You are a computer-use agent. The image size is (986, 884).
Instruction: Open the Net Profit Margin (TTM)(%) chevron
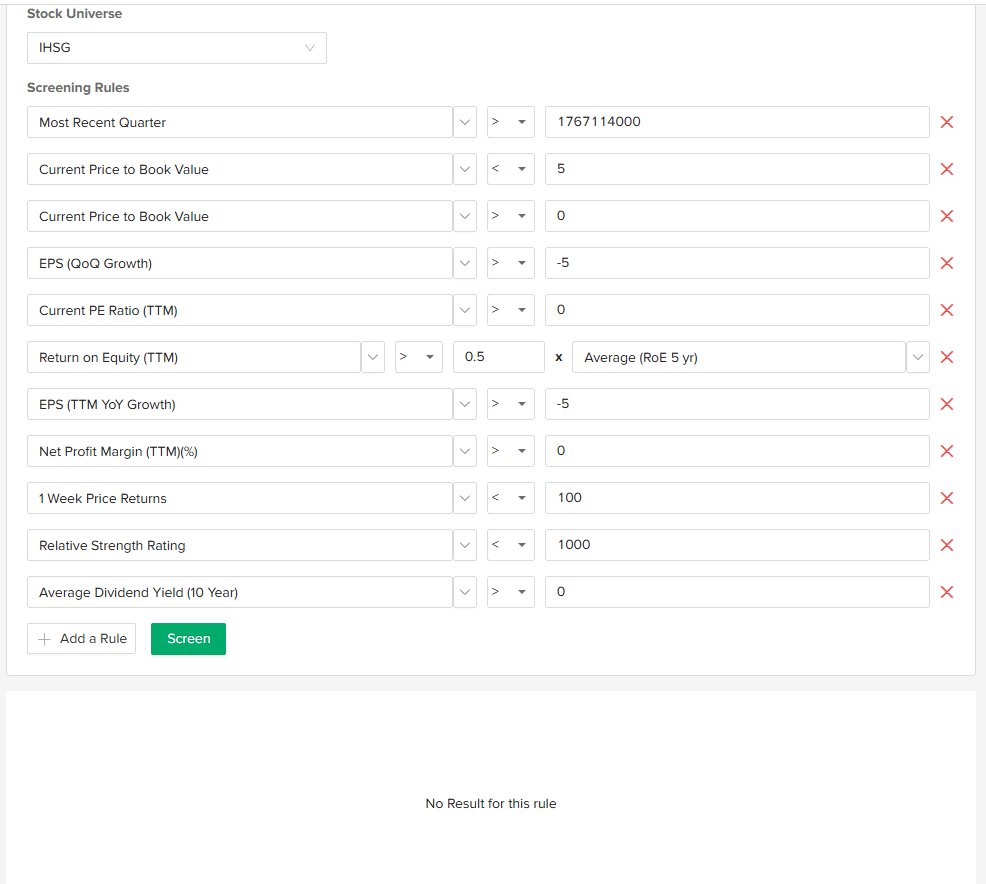465,451
